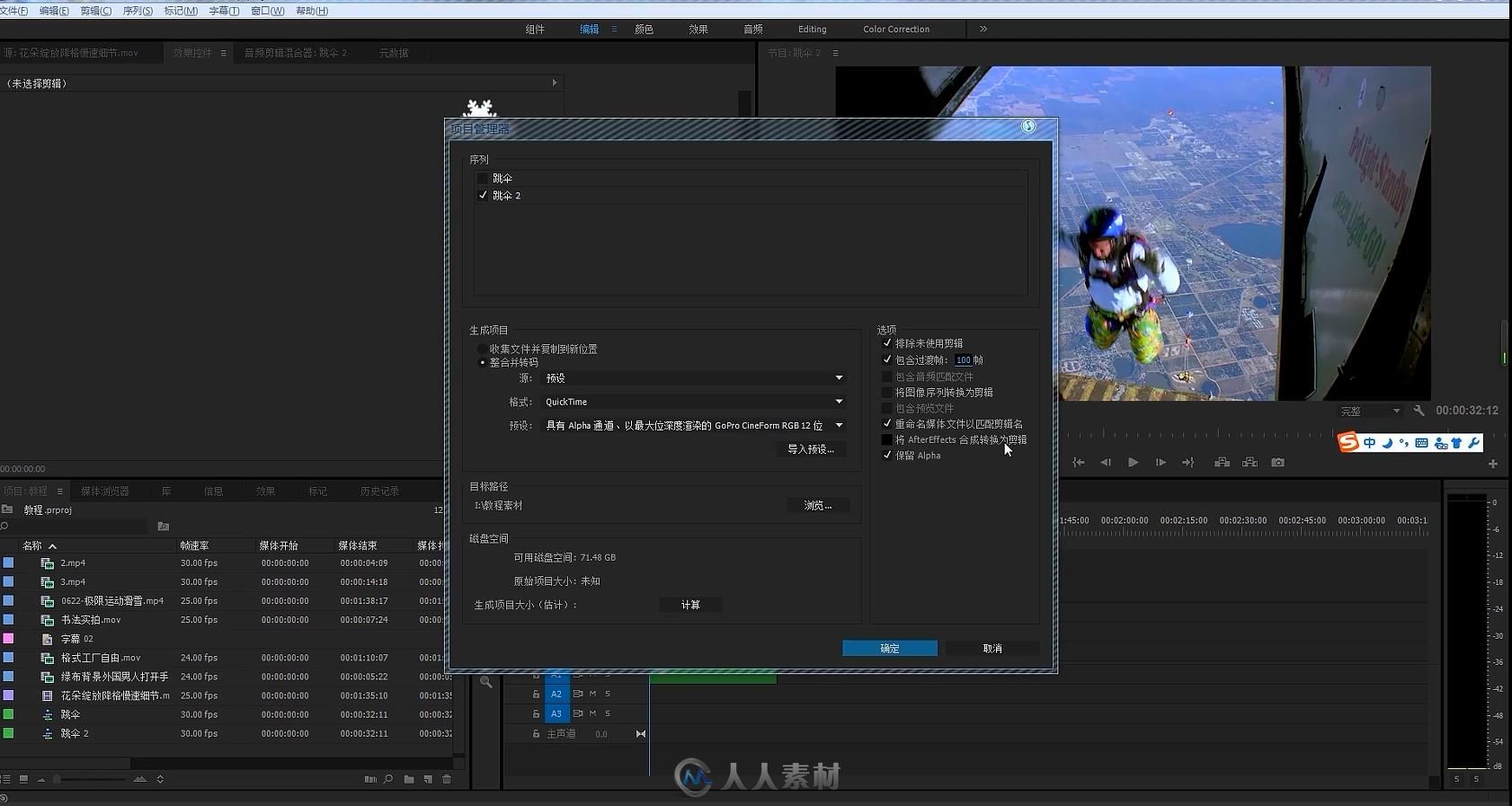Disable the 保留 Alpha checkbox

tap(887, 456)
